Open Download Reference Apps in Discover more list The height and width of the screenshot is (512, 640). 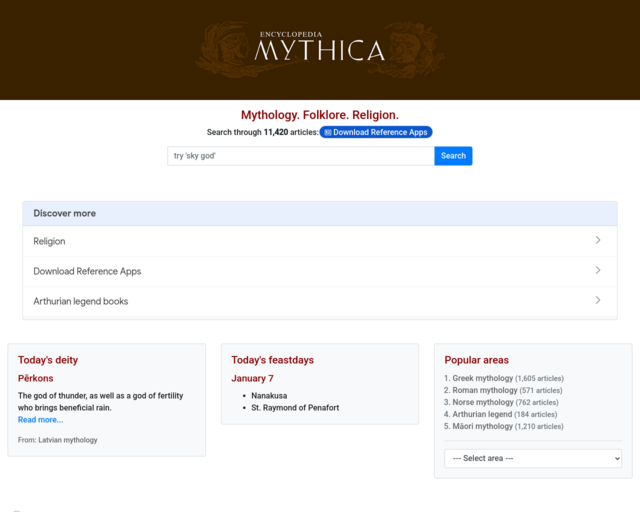(320, 272)
